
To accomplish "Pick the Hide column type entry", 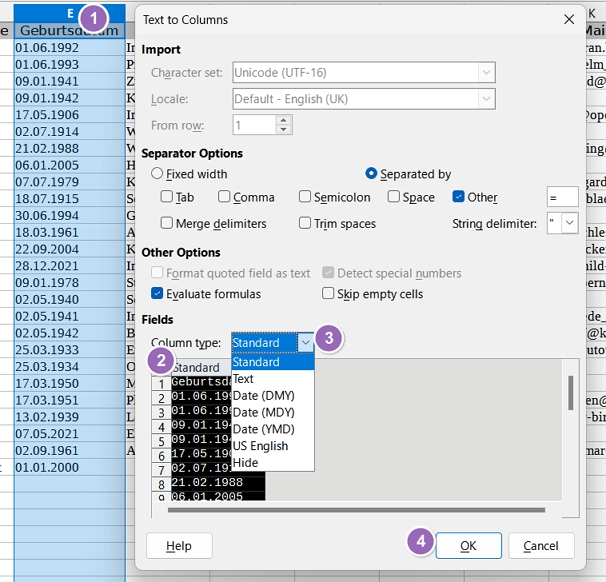I will pyautogui.click(x=245, y=463).
